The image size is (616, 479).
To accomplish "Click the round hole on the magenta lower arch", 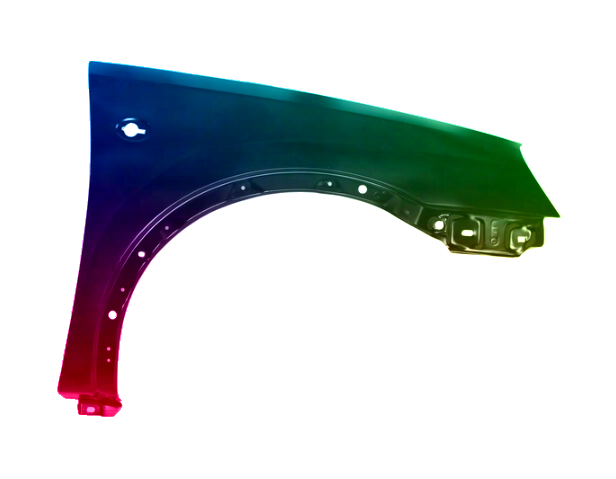I will 112,315.
